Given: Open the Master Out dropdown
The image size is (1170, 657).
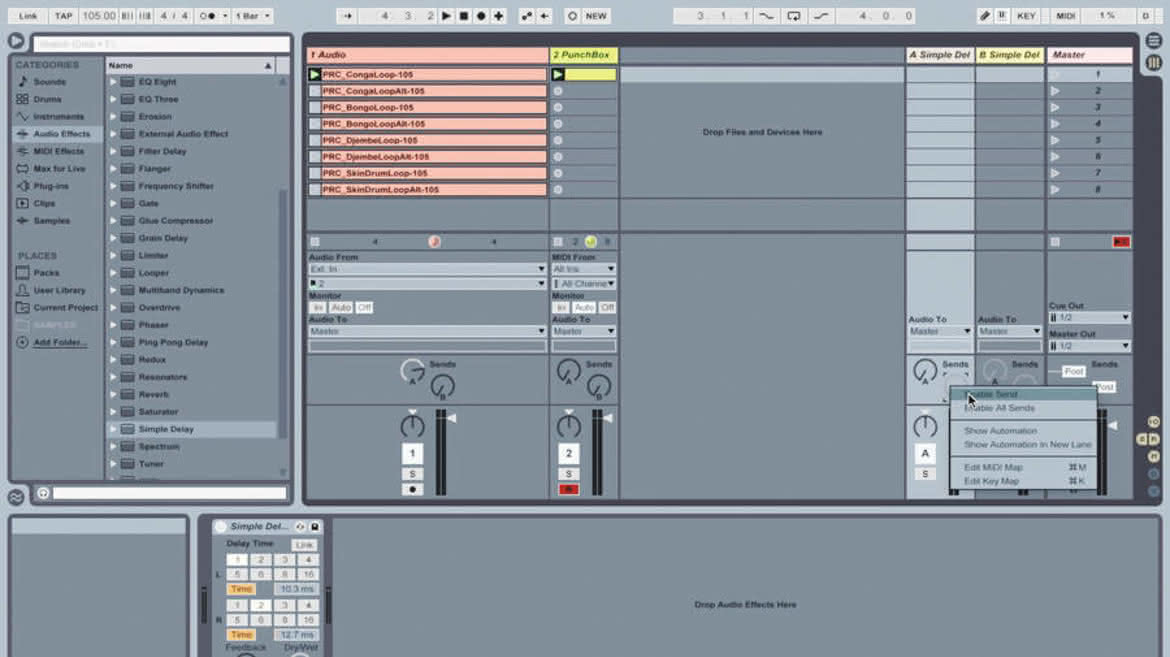Looking at the screenshot, I should [1089, 346].
